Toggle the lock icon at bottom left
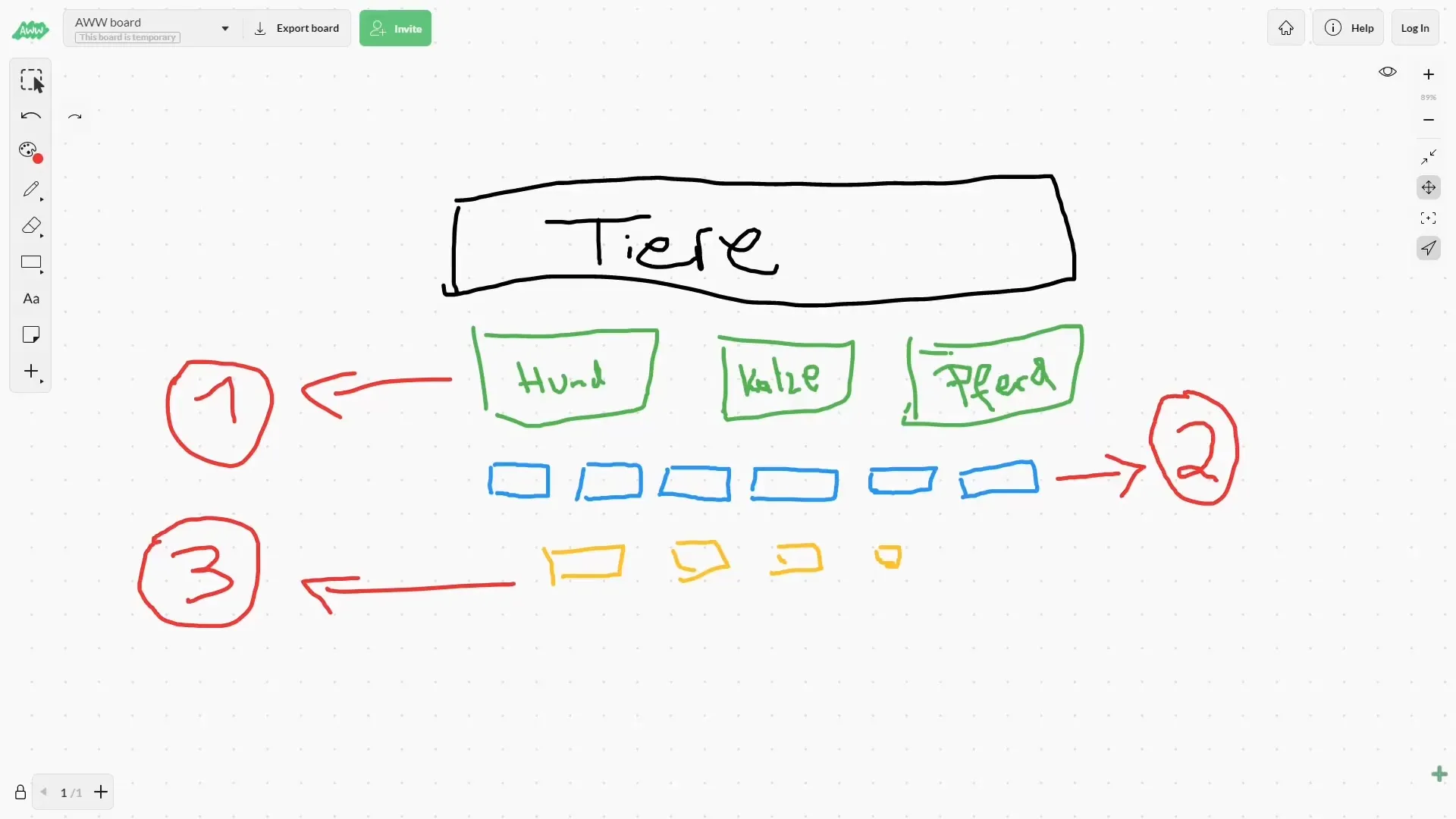Screen dimensions: 1456x819 pos(20,791)
